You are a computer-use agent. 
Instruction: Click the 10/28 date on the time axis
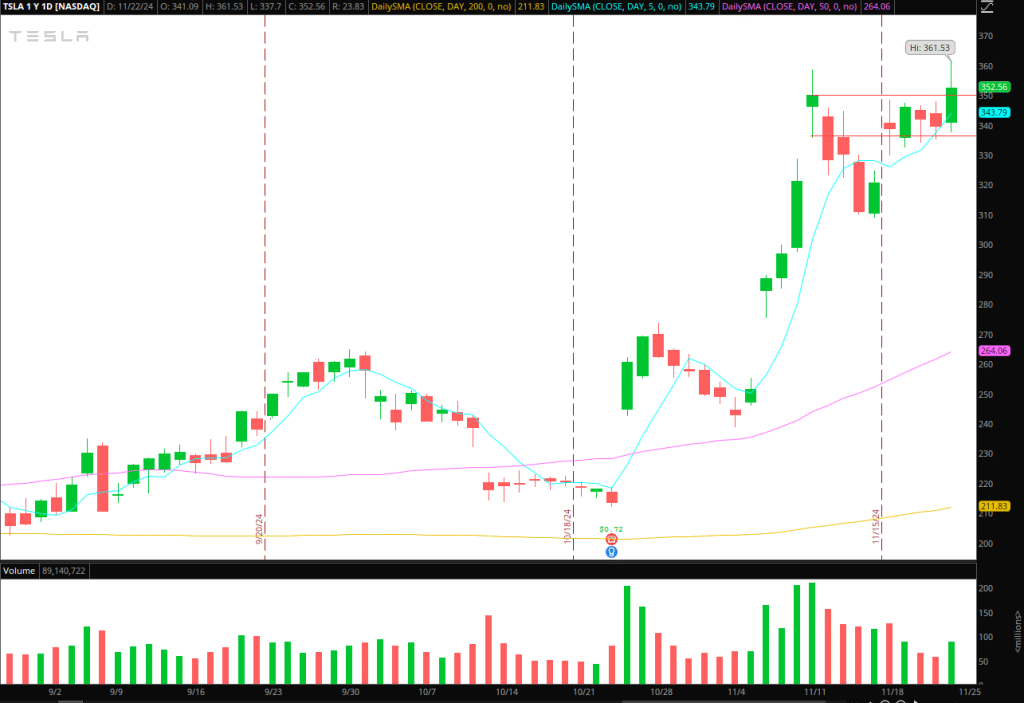pos(661,692)
